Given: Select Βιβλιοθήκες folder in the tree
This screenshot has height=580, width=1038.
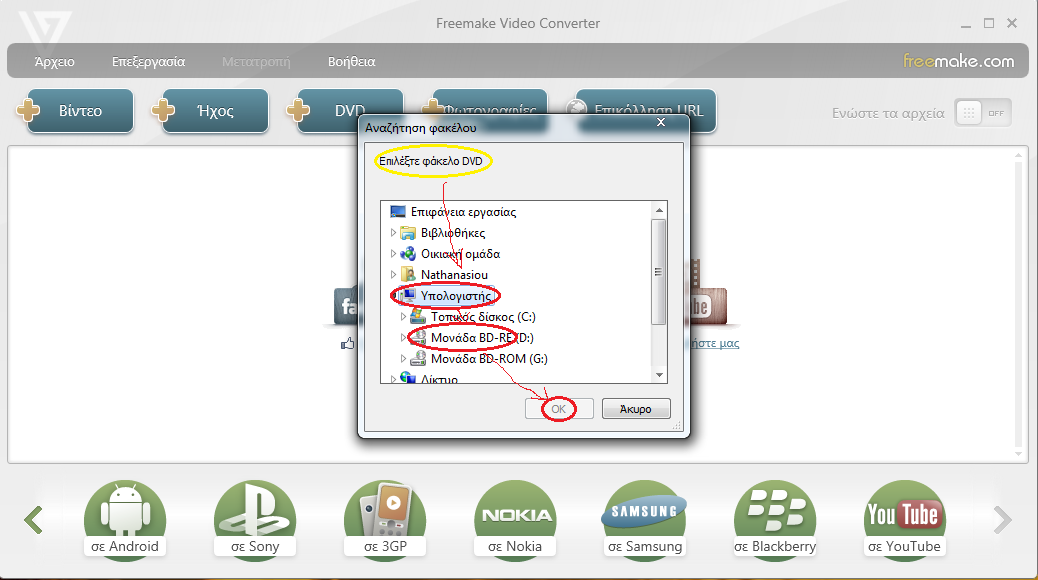Looking at the screenshot, I should click(x=453, y=233).
